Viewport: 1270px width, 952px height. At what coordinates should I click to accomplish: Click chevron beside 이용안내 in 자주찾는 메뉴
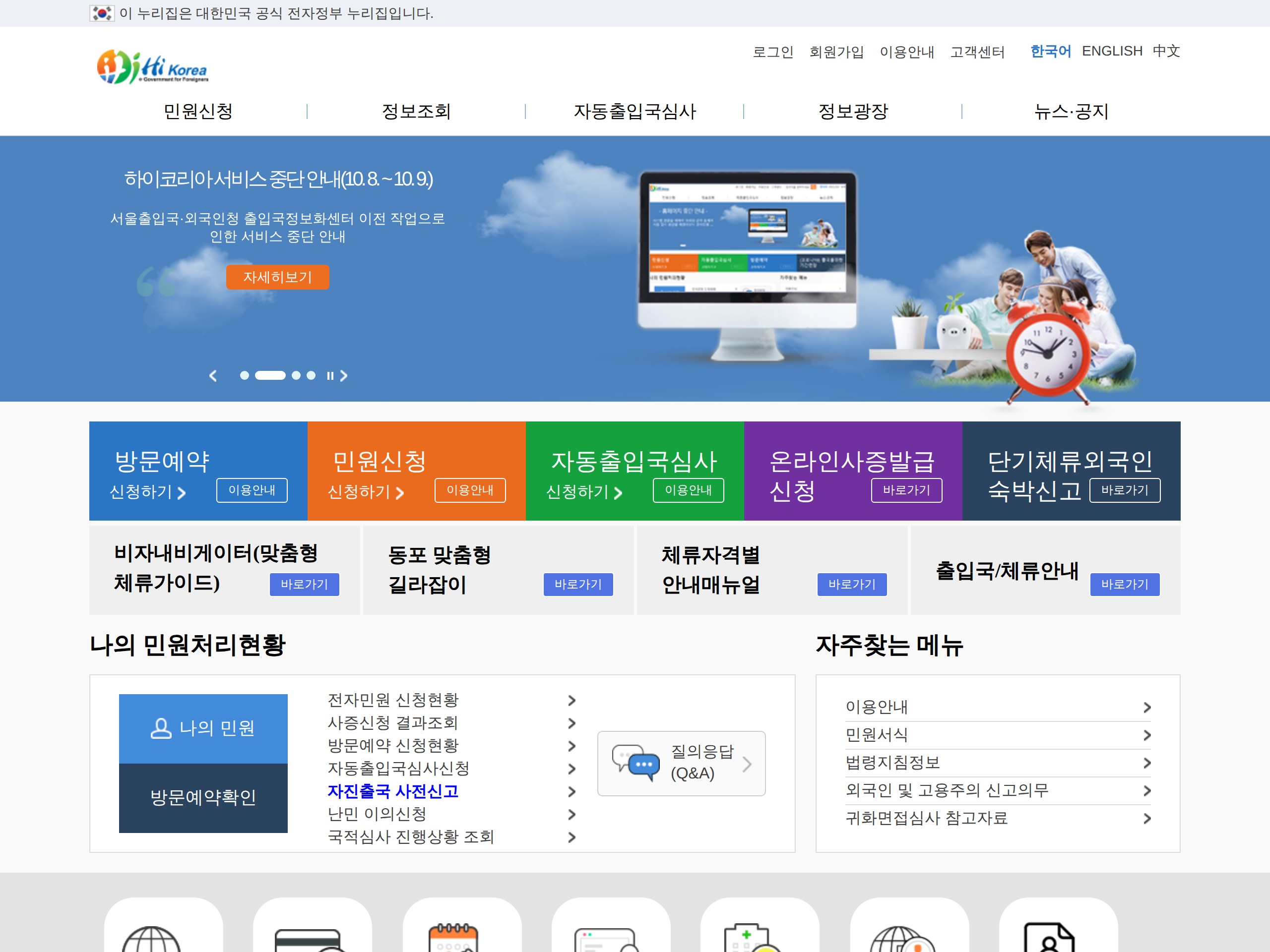(1146, 708)
